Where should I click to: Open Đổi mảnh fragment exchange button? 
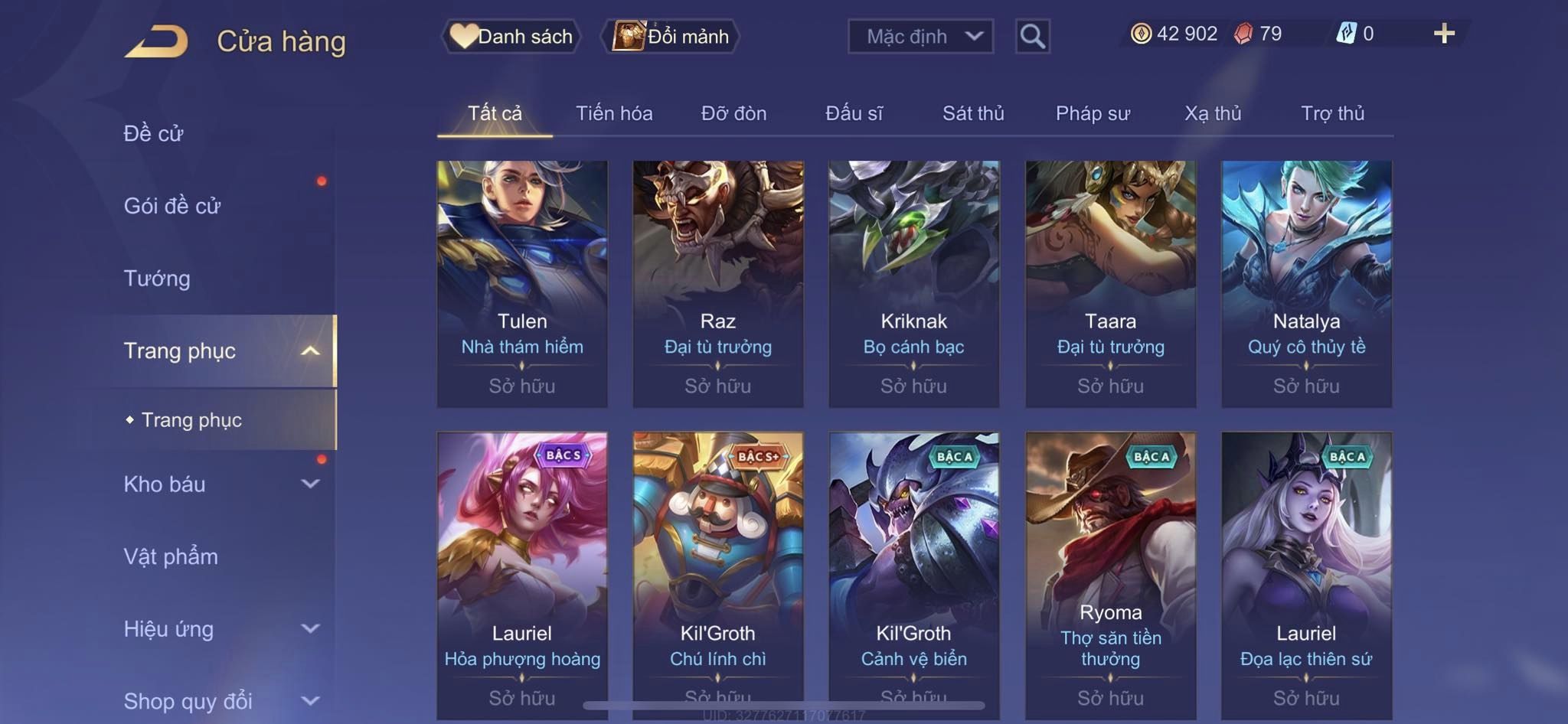671,36
